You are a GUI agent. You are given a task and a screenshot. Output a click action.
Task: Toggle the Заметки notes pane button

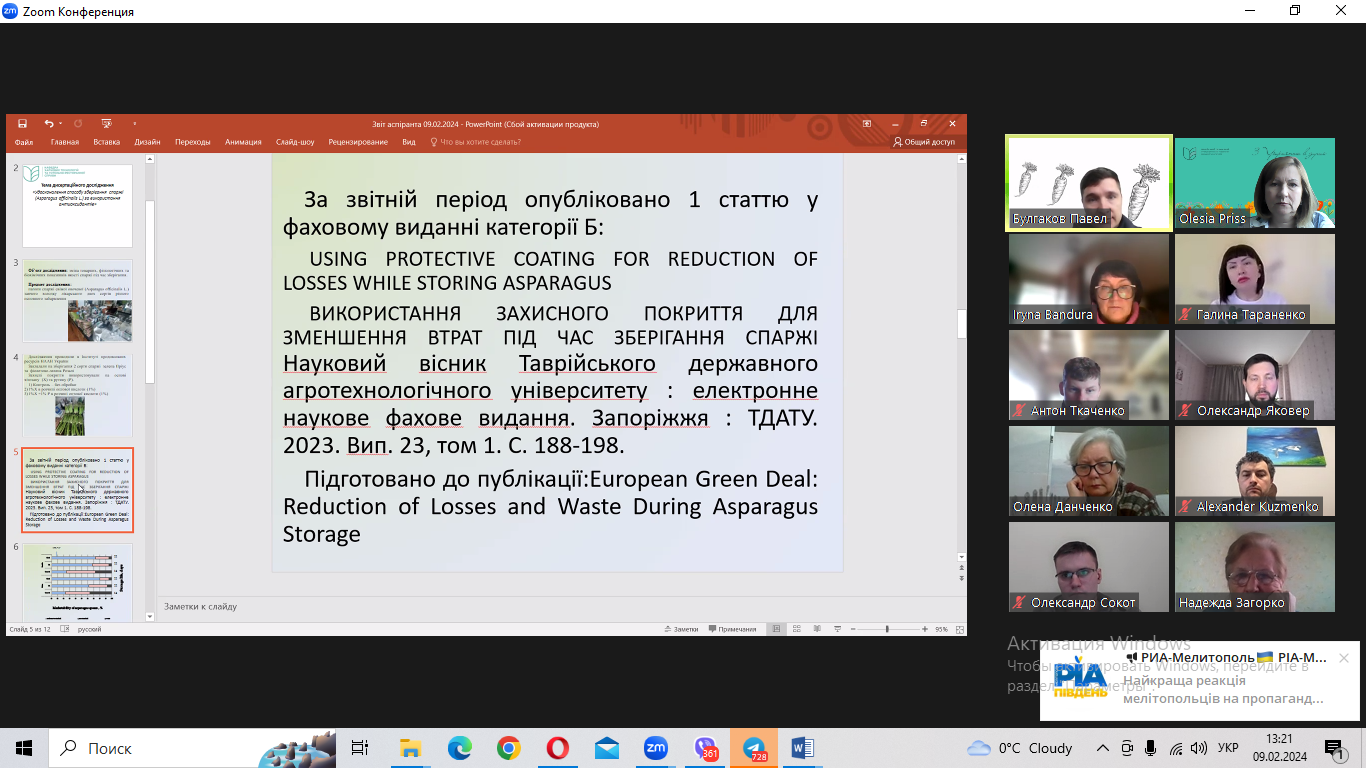coord(680,629)
